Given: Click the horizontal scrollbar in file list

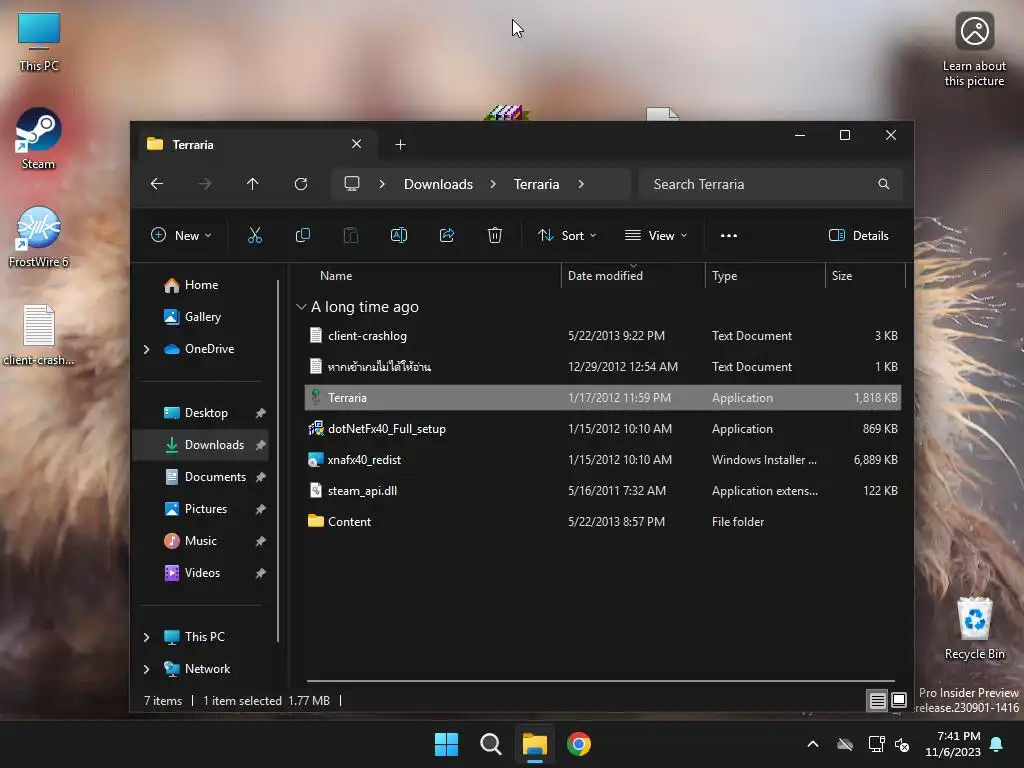Looking at the screenshot, I should pos(600,681).
